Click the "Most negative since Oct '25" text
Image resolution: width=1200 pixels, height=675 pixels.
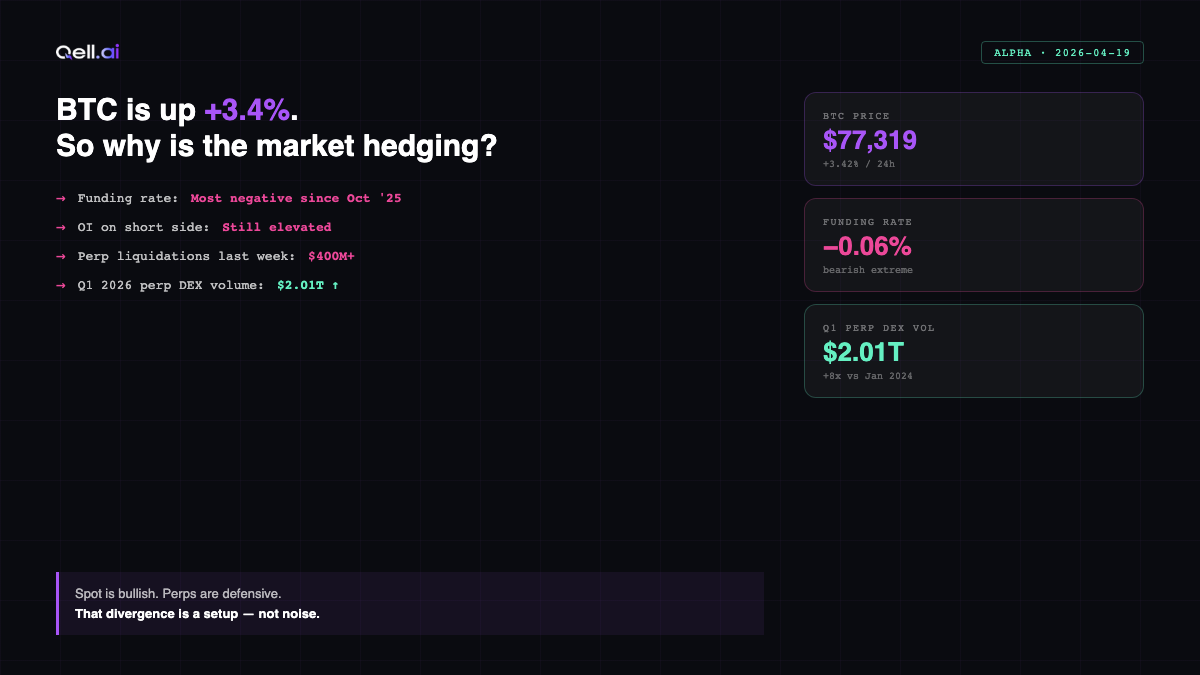(x=296, y=199)
